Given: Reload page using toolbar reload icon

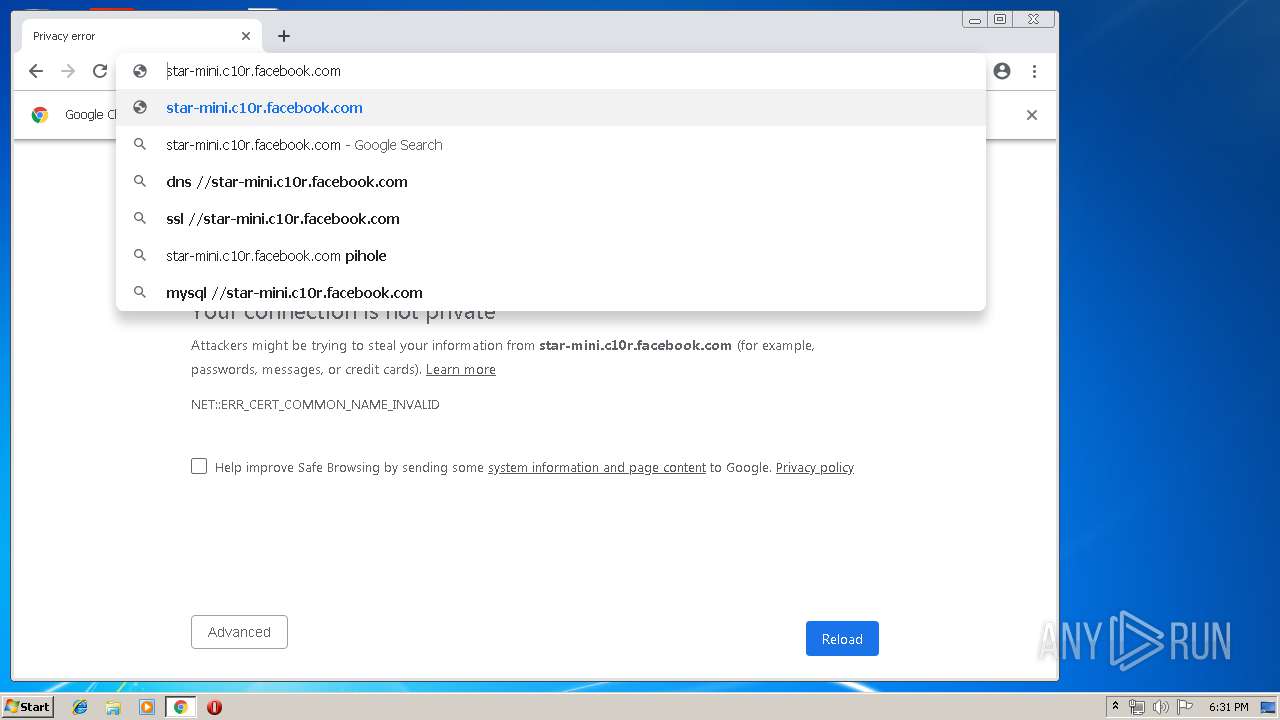Looking at the screenshot, I should pos(100,71).
